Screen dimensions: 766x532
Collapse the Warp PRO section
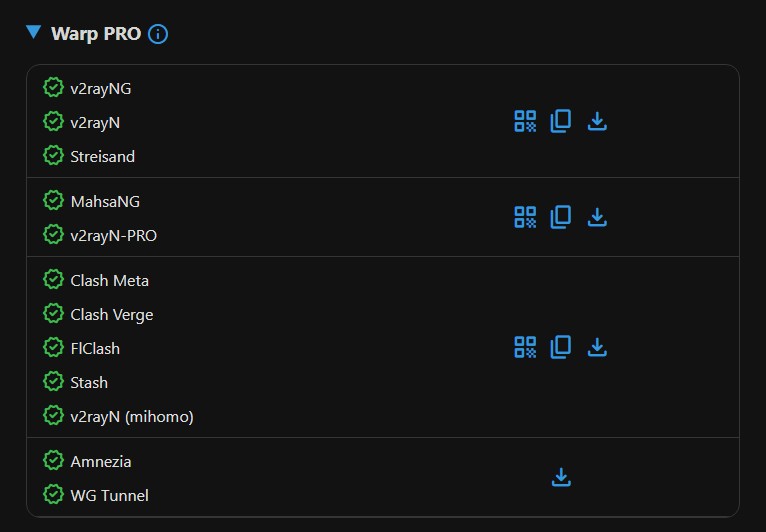[34, 33]
